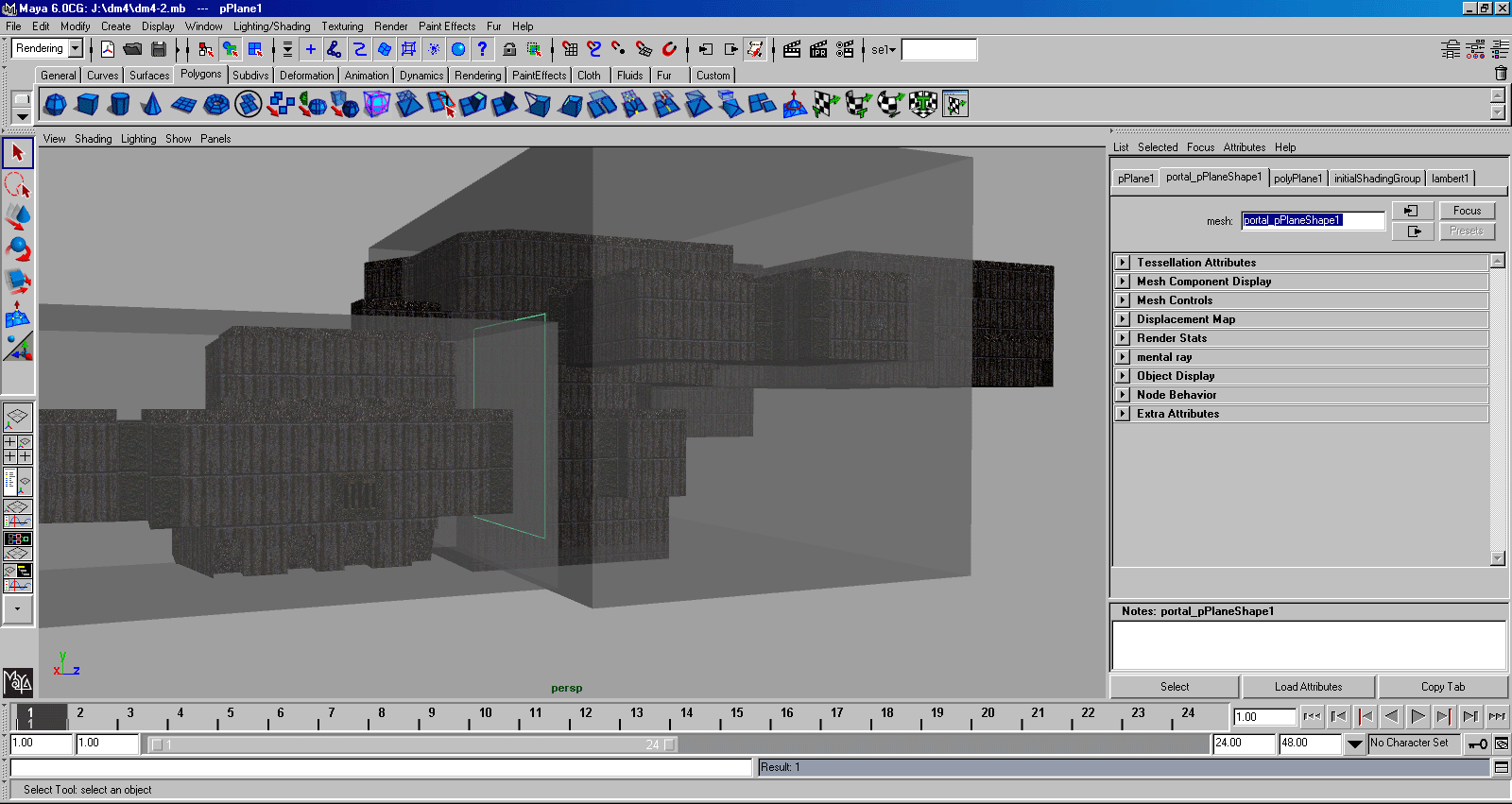
Task: Click the Select button in Attribute Editor
Action: pyautogui.click(x=1175, y=687)
